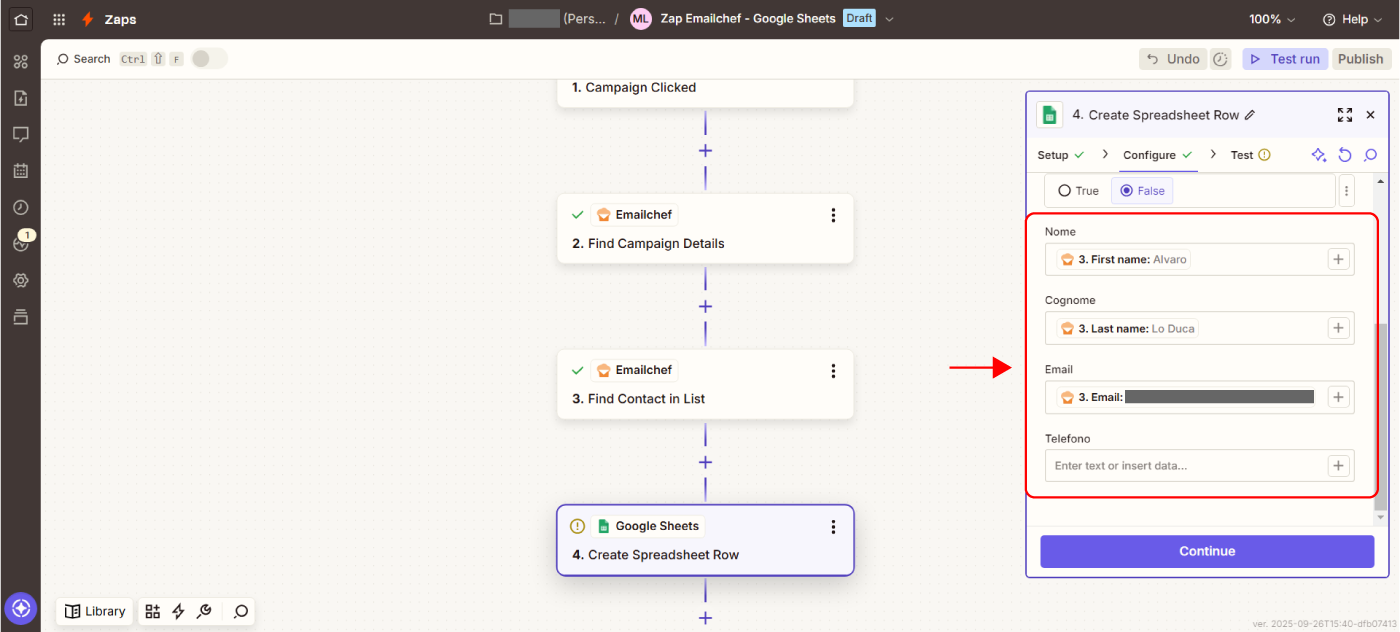Open the calendar icon in left sidebar
This screenshot has width=1400, height=632.
click(20, 171)
